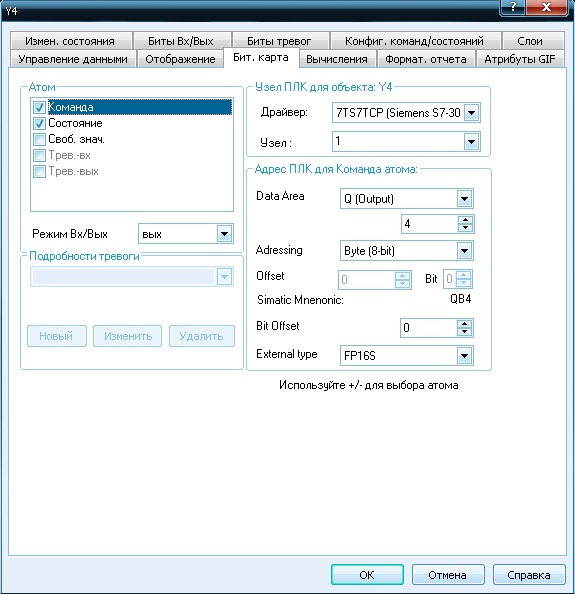Go to the Атрибуты GIF tab

pos(520,59)
